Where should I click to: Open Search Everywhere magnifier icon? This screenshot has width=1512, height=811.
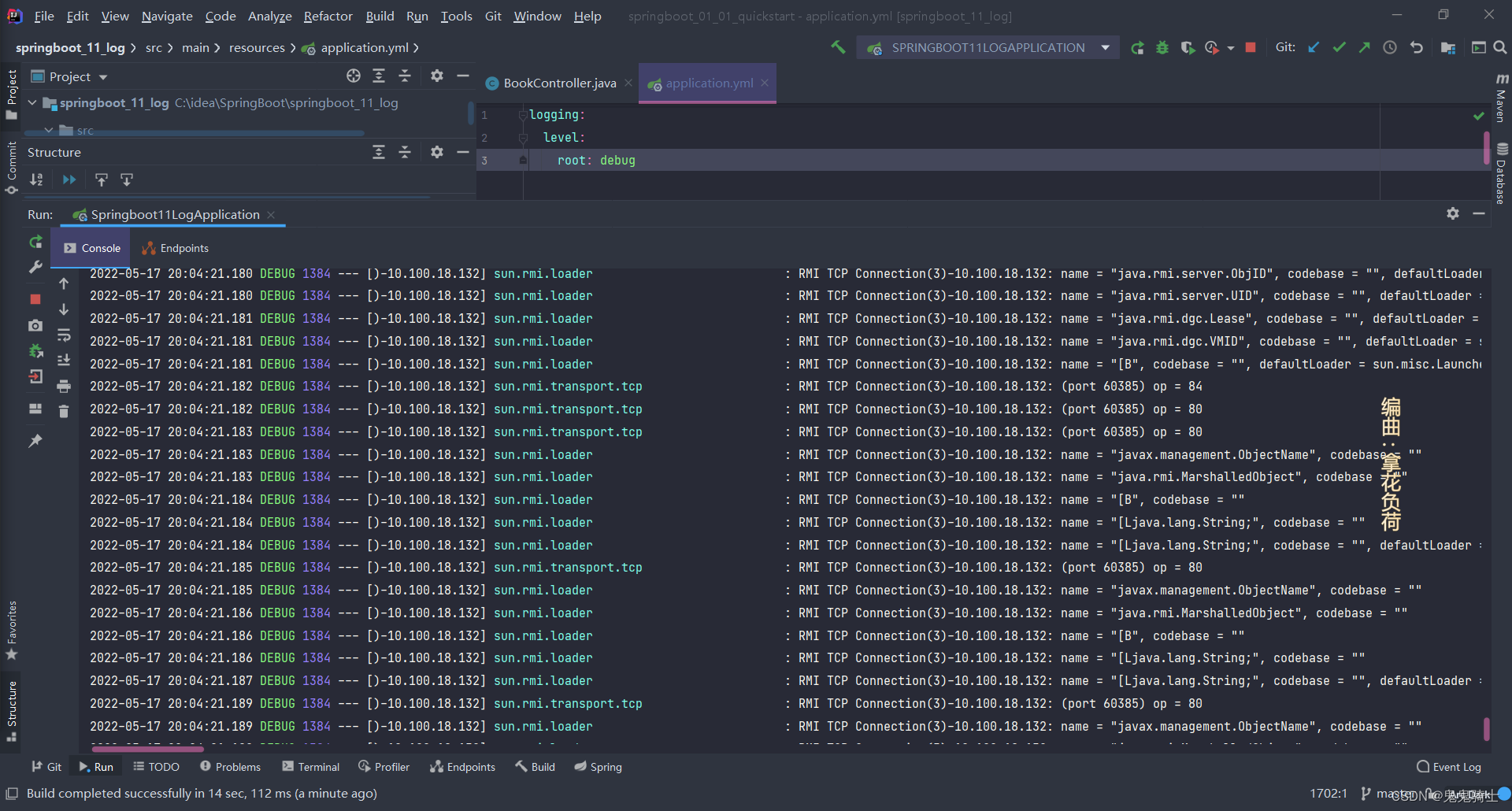pyautogui.click(x=1500, y=48)
